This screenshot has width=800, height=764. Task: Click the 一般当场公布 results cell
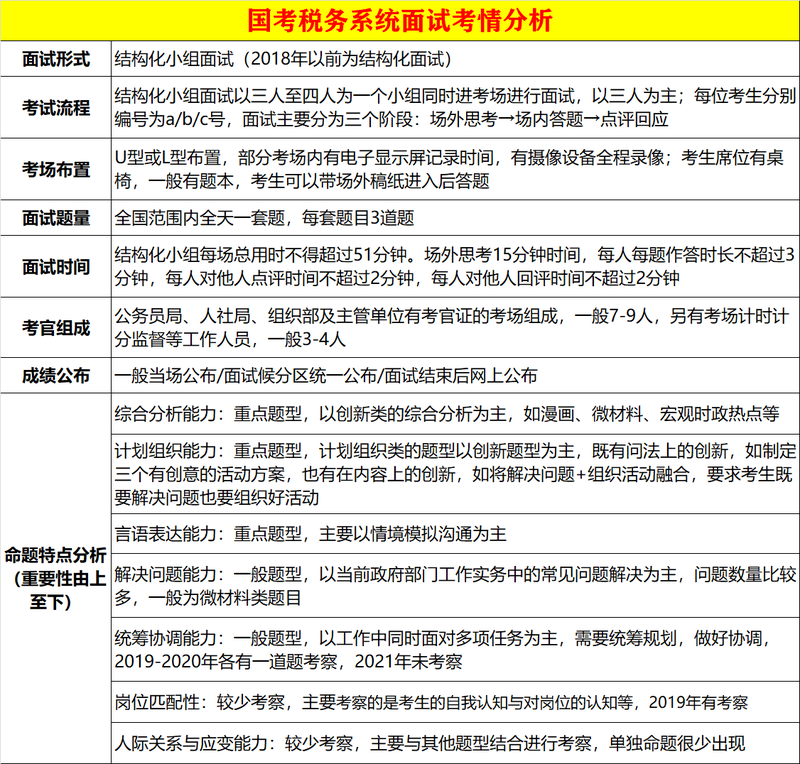click(454, 377)
